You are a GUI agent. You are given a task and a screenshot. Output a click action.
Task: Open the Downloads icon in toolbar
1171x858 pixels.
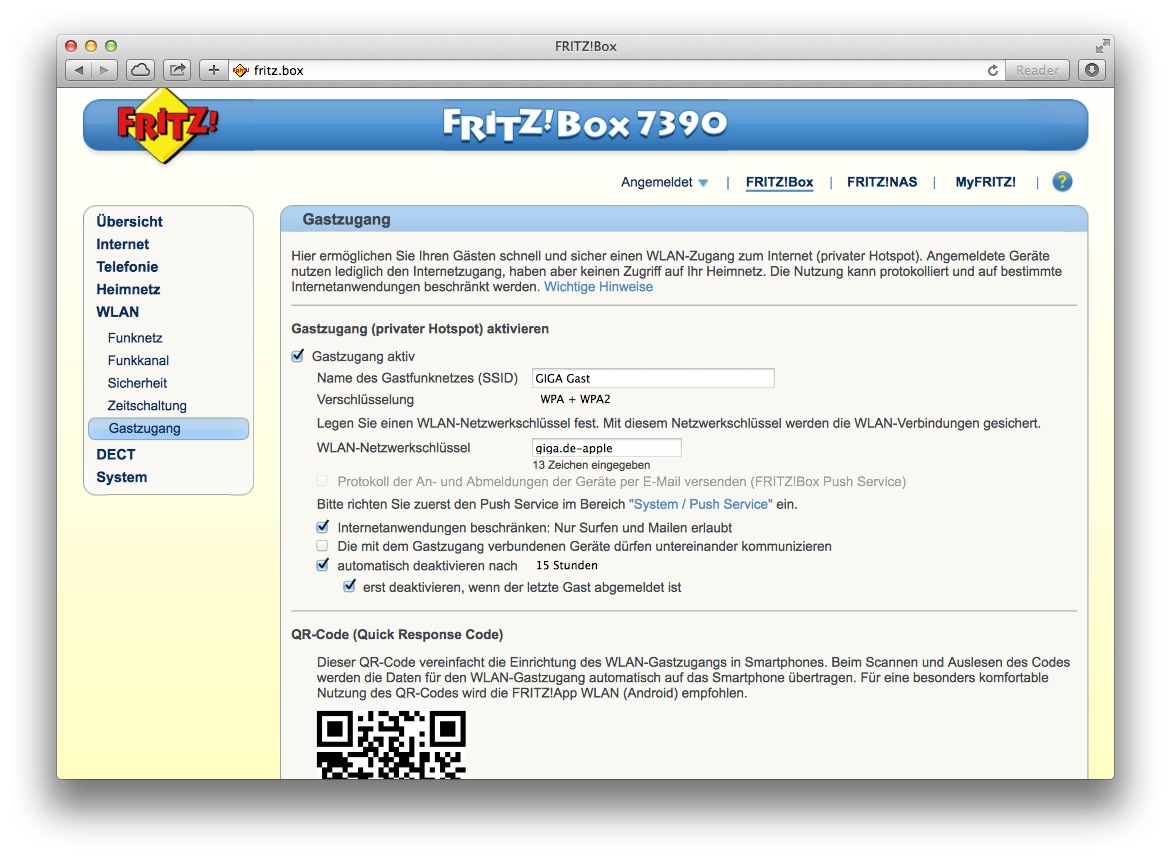point(1092,70)
